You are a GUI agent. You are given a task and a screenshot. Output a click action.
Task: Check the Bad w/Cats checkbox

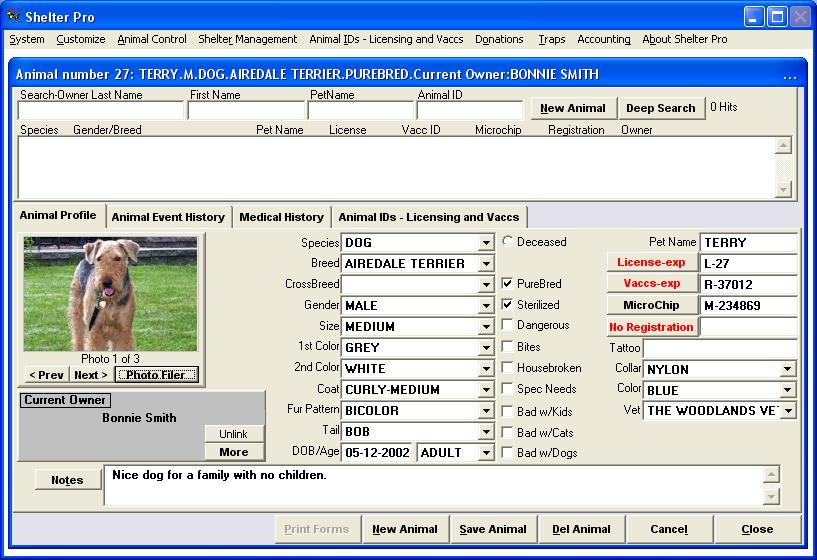click(x=507, y=432)
